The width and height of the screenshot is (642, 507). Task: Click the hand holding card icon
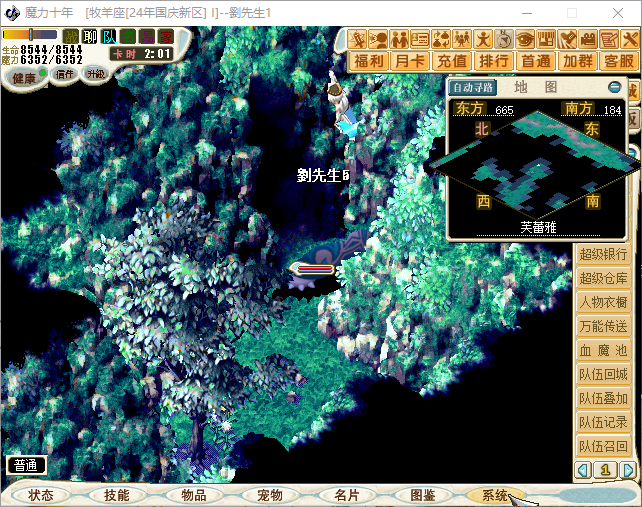567,39
